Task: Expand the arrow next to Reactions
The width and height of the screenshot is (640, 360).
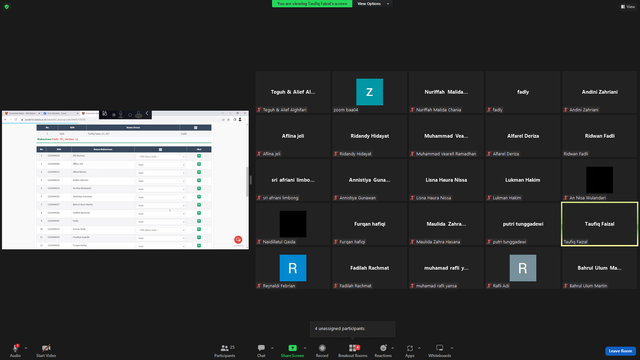Action: point(393,348)
